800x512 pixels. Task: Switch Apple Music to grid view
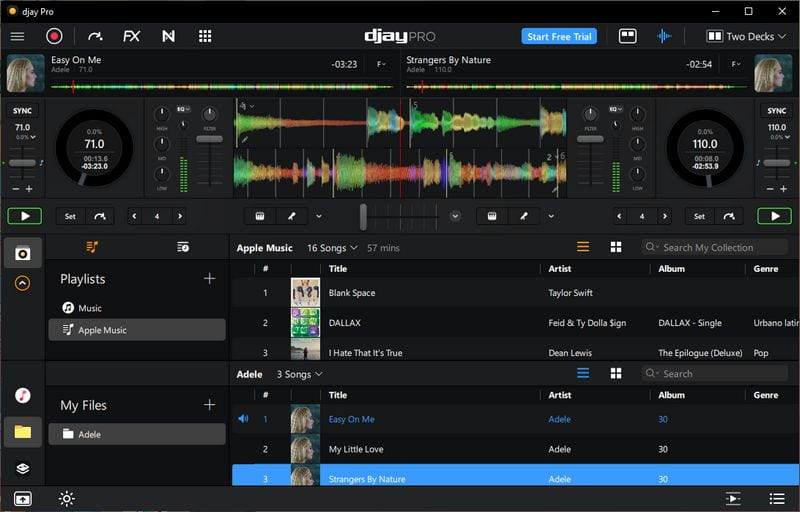click(x=616, y=247)
